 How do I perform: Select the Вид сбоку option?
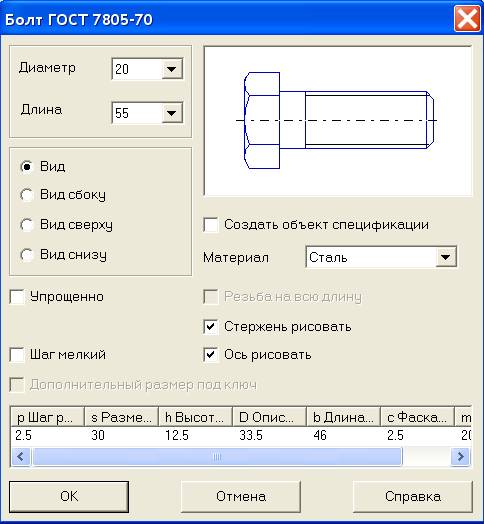click(x=27, y=195)
